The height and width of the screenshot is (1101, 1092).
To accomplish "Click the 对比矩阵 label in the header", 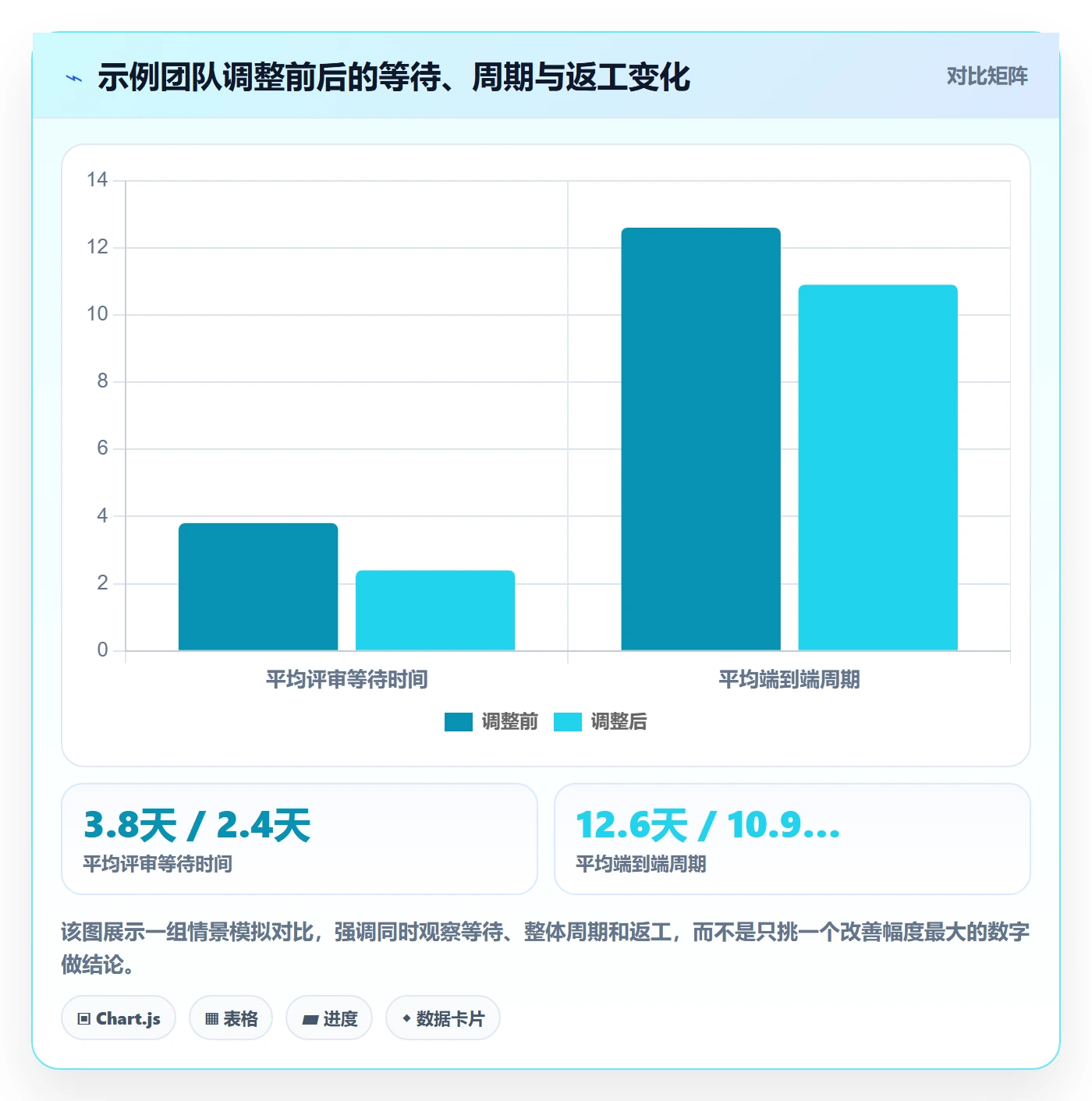I will (987, 76).
